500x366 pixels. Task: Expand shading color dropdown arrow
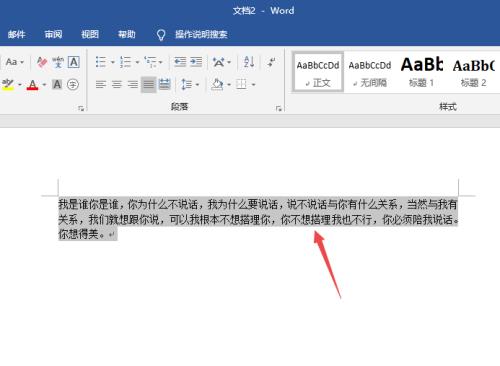click(x=229, y=85)
